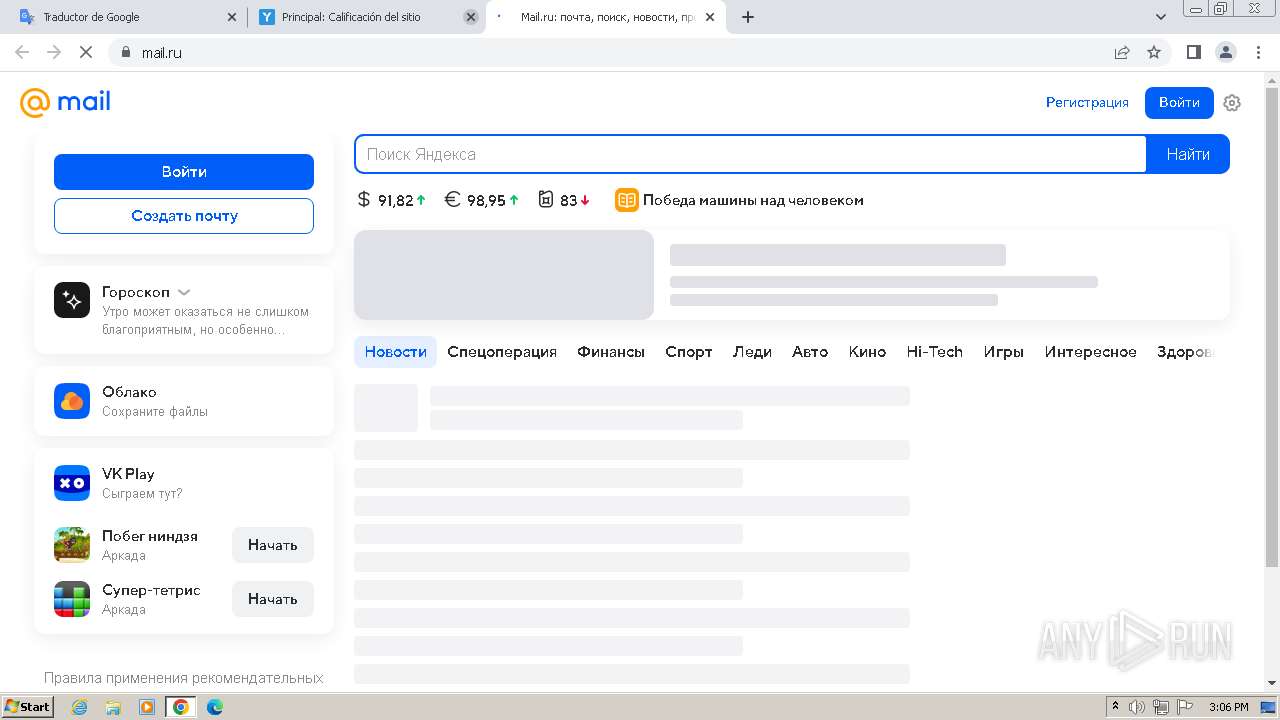This screenshot has width=1280, height=720.
Task: Open the Chrome tab search dropdown
Action: point(1160,17)
